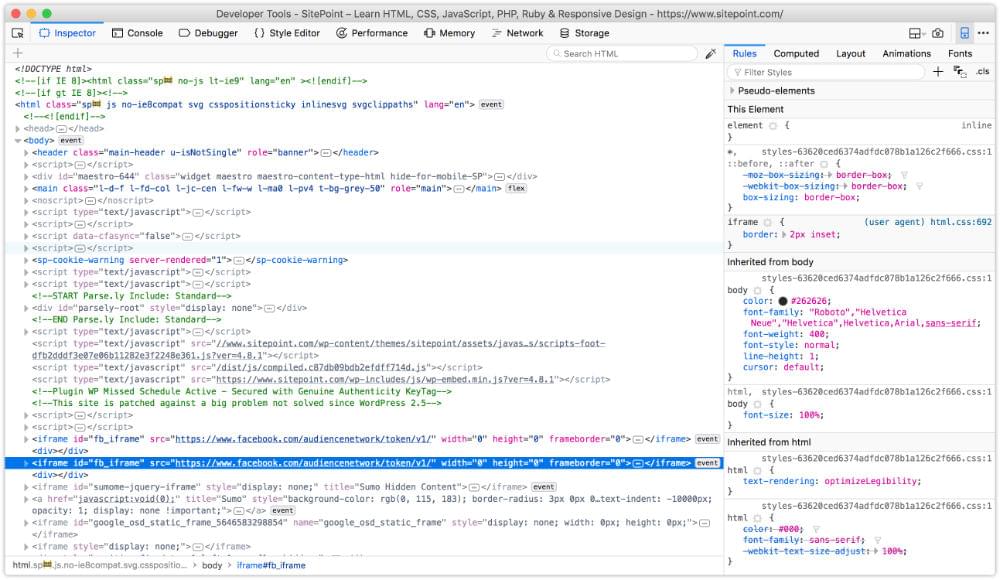
Task: Toggle the .cls class panel button
Action: click(x=982, y=72)
